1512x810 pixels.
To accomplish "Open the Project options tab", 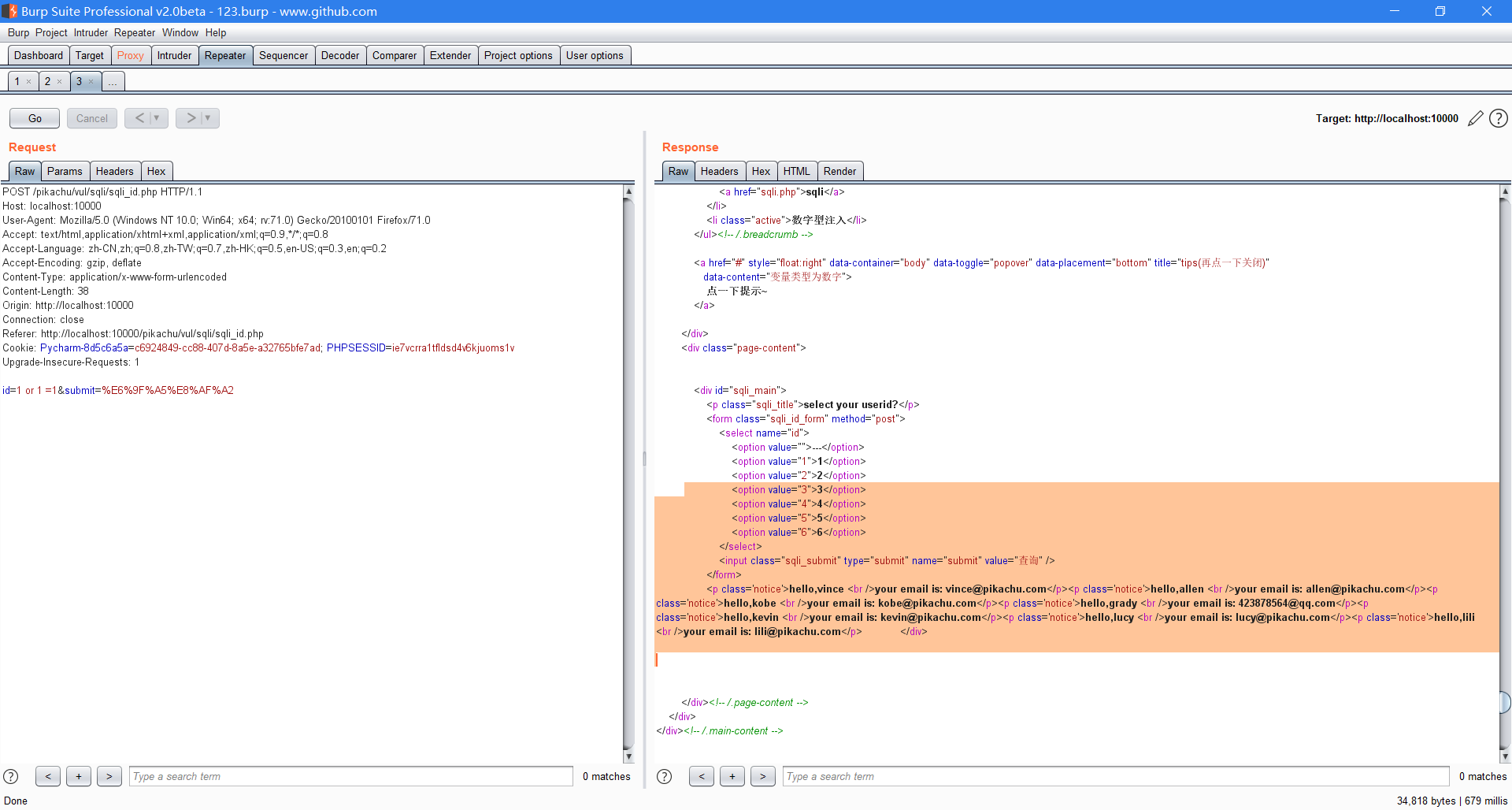I will (518, 55).
